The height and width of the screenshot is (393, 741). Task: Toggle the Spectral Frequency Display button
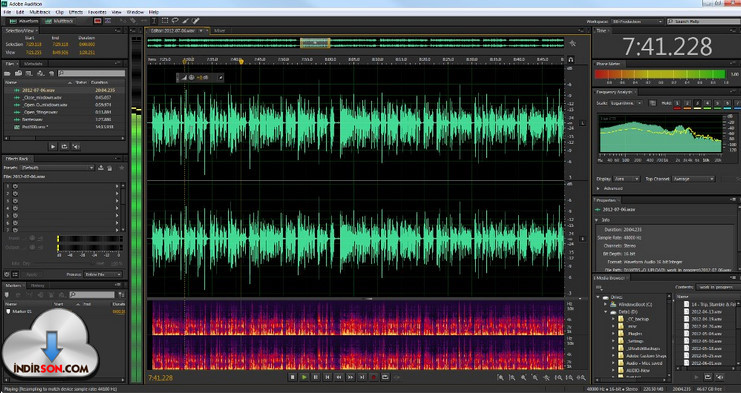[98, 21]
